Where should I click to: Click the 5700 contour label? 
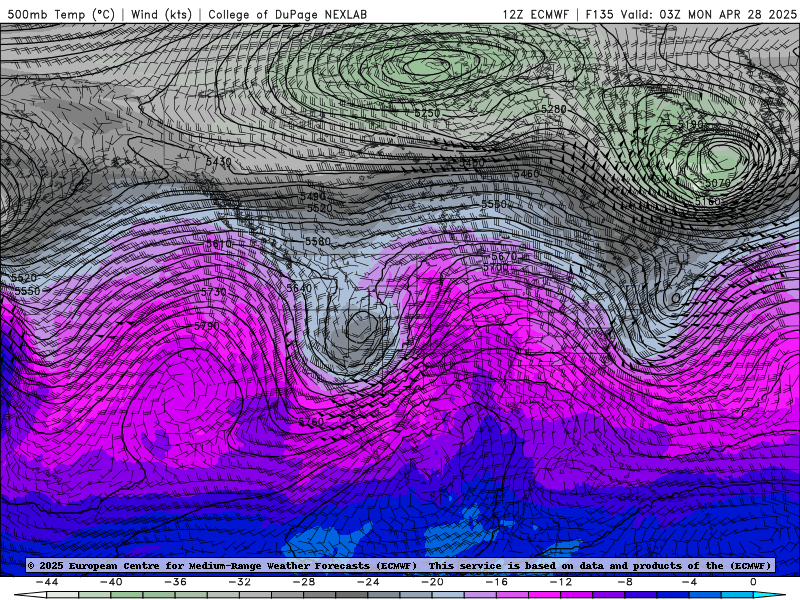coord(495,267)
